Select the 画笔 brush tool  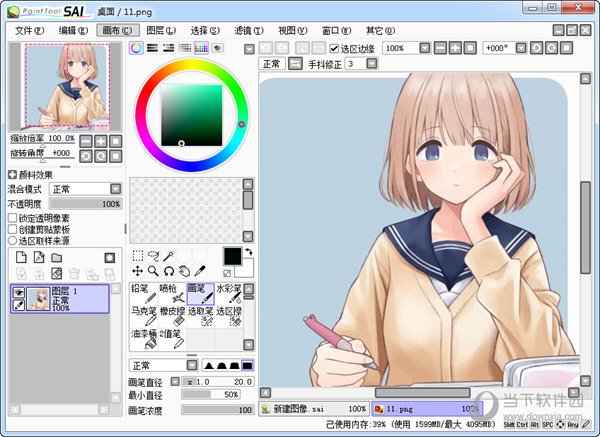pos(200,294)
